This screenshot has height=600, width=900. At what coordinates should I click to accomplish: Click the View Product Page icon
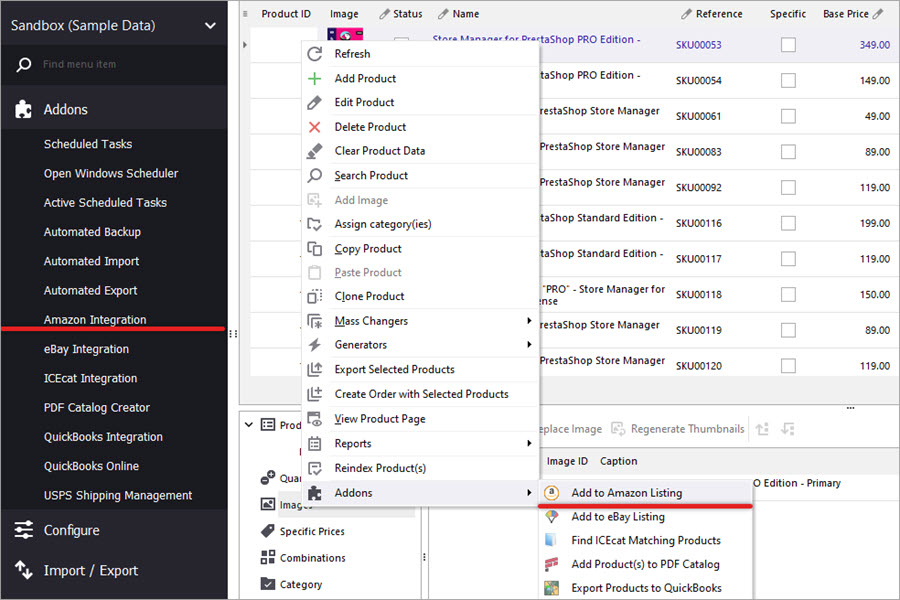click(315, 419)
